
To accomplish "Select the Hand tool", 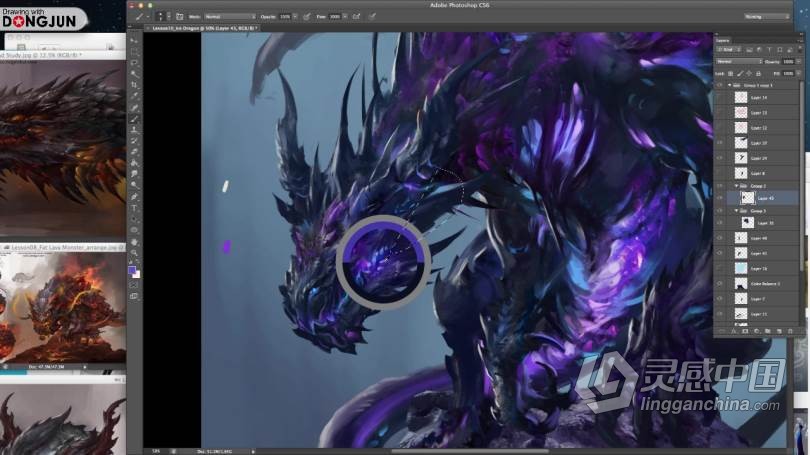I will pos(134,242).
